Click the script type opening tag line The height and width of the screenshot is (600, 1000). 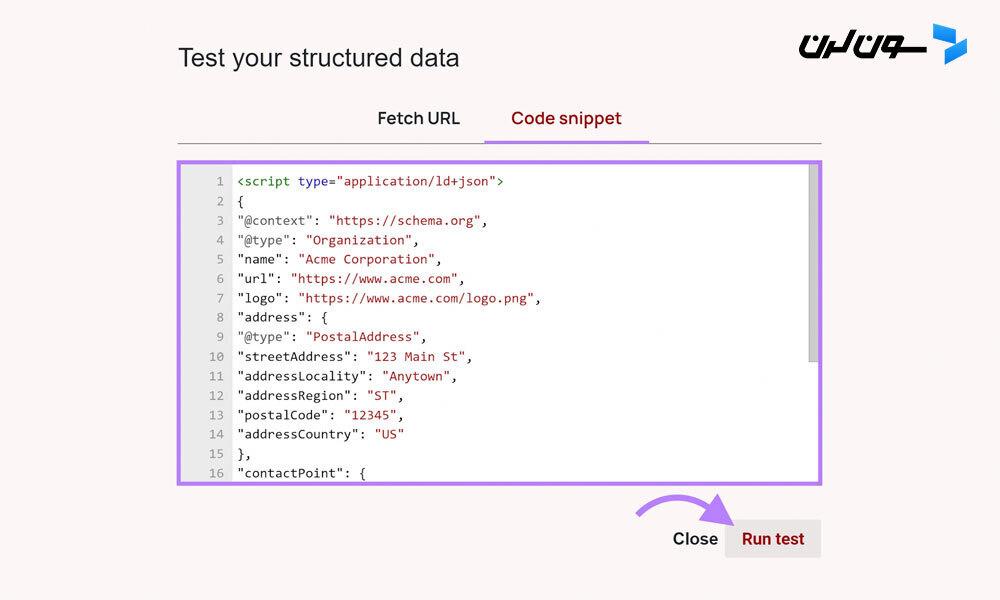click(x=371, y=182)
